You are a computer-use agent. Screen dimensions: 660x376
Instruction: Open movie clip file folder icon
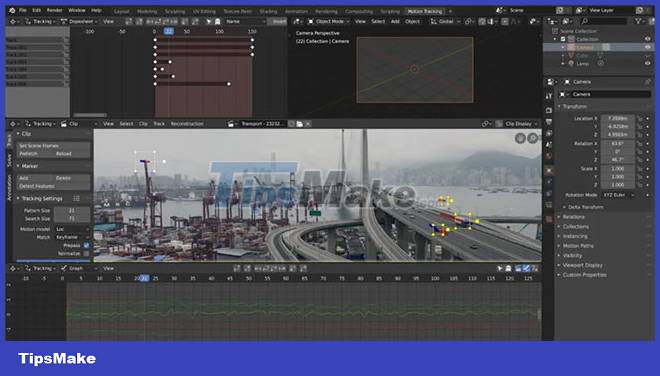pos(299,124)
